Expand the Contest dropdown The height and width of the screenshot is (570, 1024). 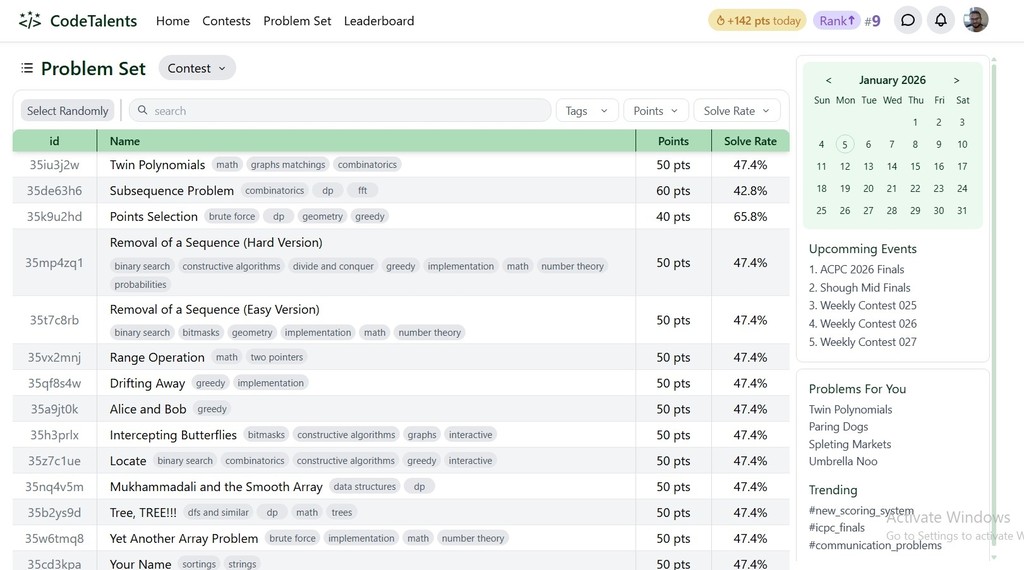(197, 68)
